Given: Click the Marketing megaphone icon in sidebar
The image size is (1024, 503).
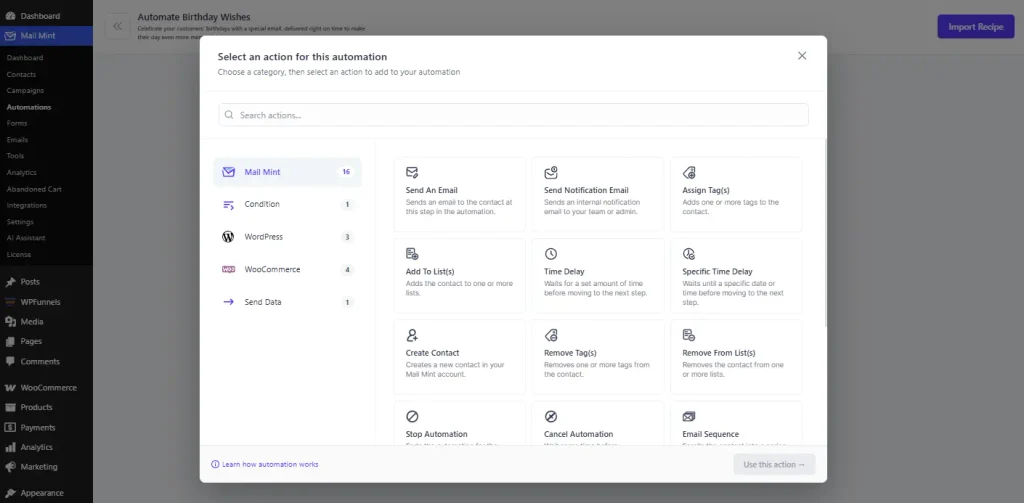Looking at the screenshot, I should click(10, 467).
